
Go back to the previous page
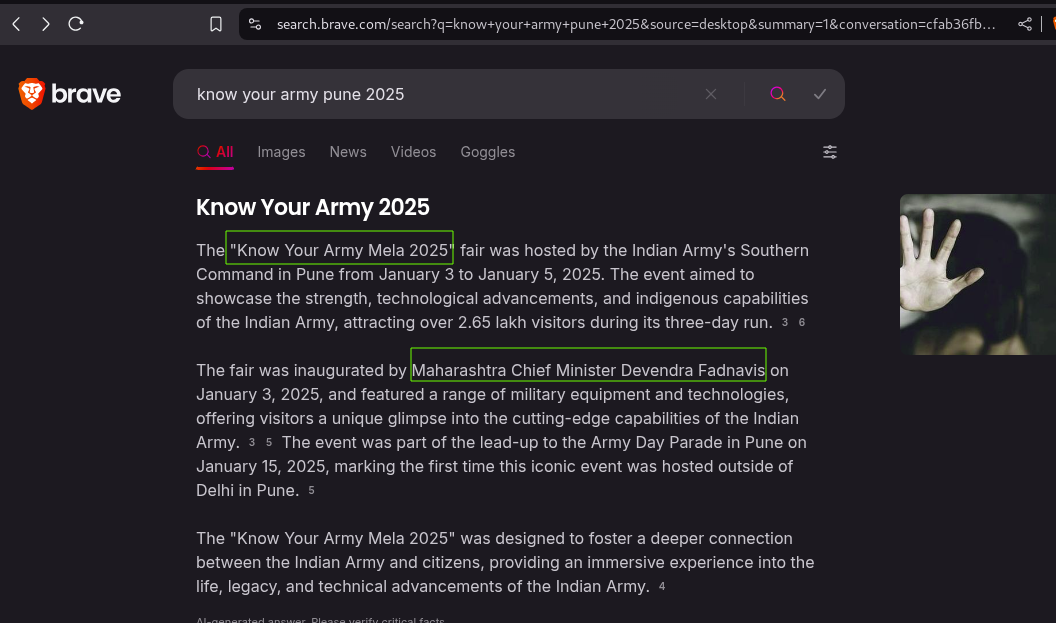click(x=16, y=24)
